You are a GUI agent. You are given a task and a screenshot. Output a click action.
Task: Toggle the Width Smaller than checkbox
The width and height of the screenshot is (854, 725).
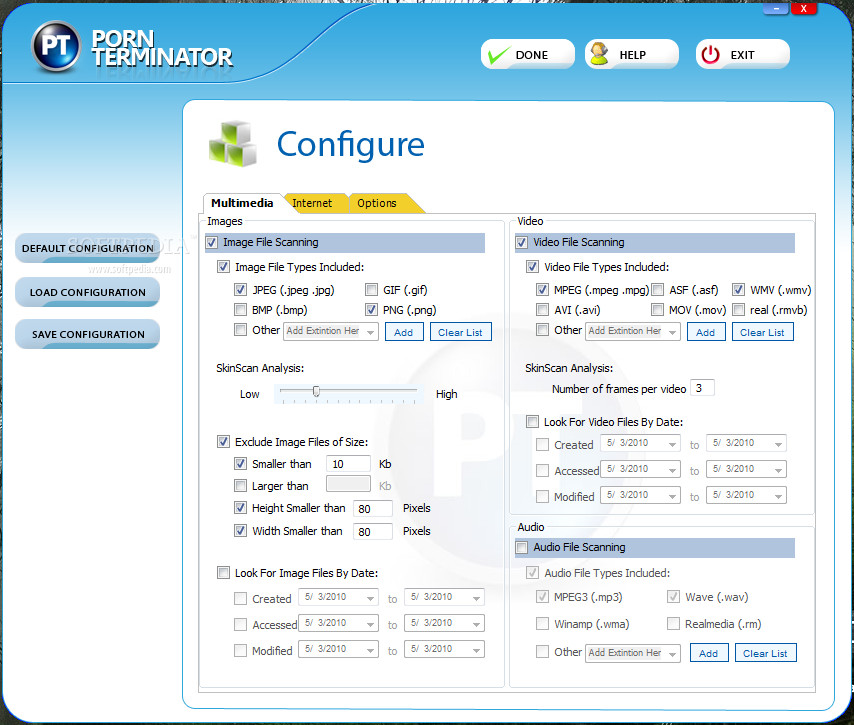[240, 531]
